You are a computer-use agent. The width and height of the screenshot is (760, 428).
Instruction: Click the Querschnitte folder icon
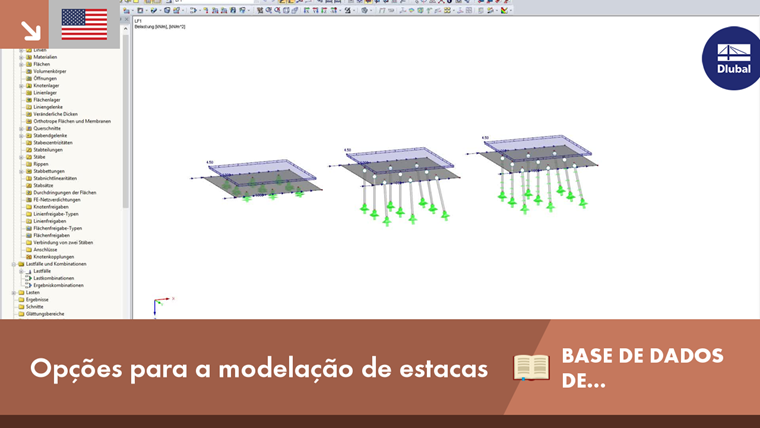coord(29,128)
